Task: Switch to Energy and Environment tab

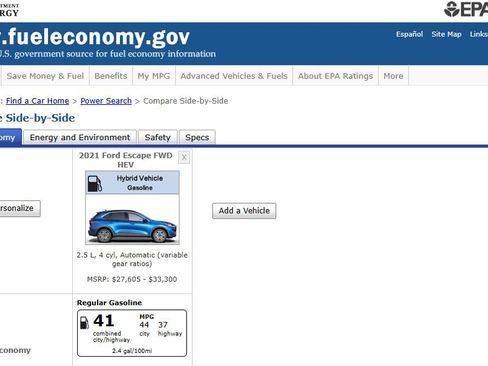Action: click(80, 137)
